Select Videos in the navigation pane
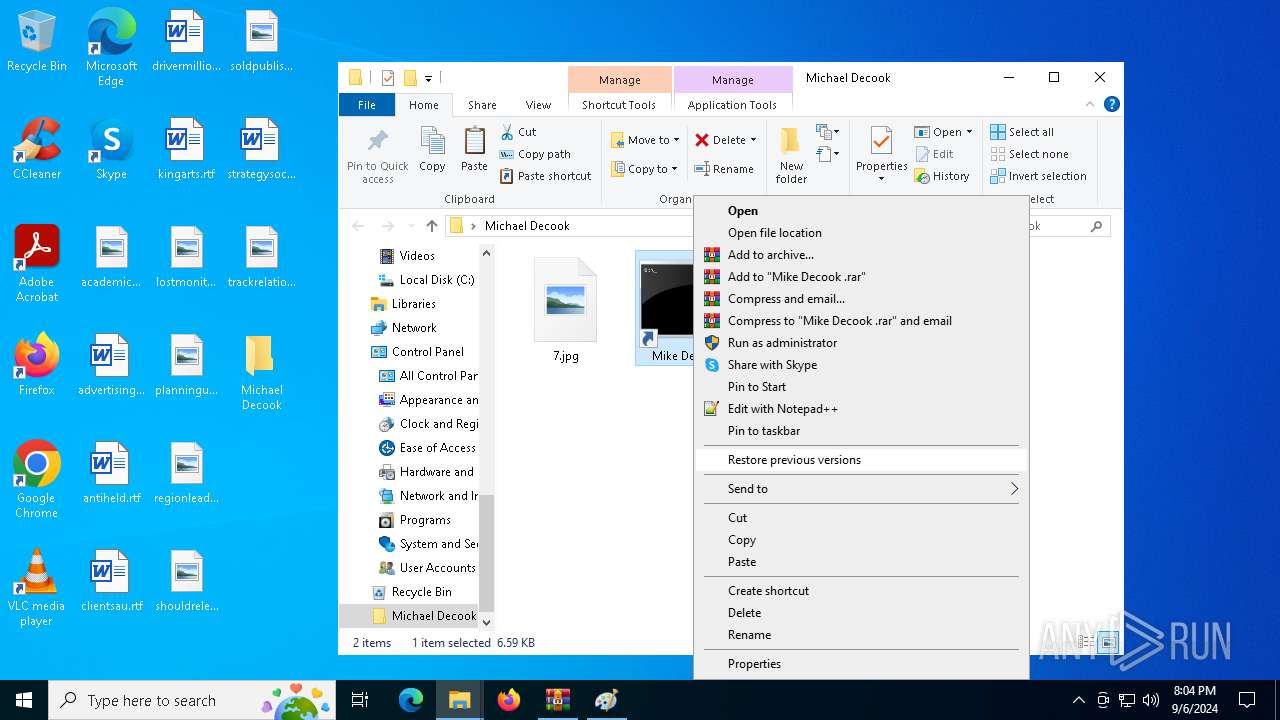The image size is (1280, 720). pos(417,256)
